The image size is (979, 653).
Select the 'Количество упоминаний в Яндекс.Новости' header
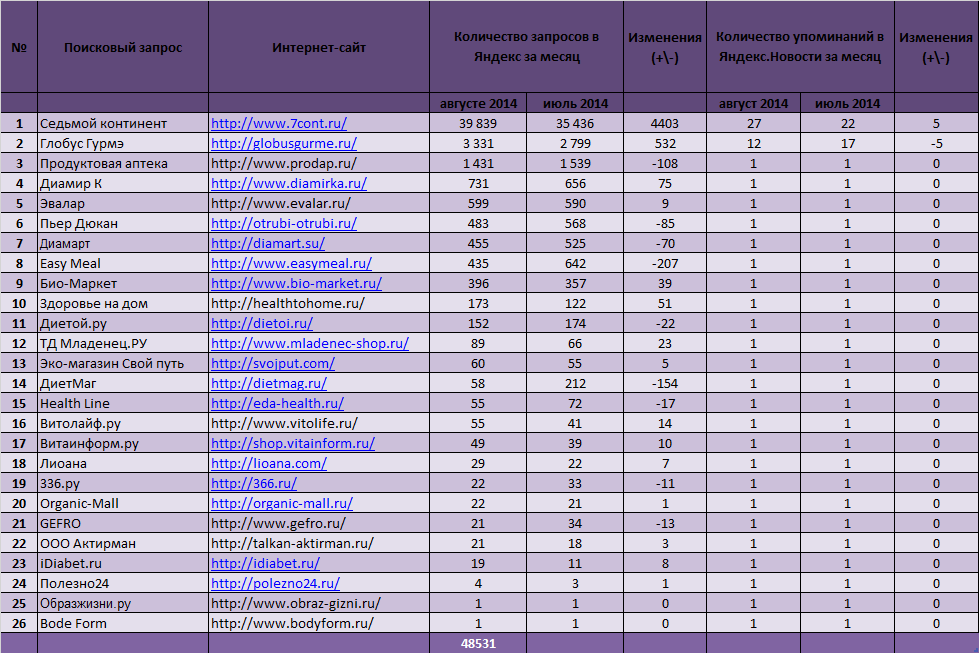tap(800, 47)
